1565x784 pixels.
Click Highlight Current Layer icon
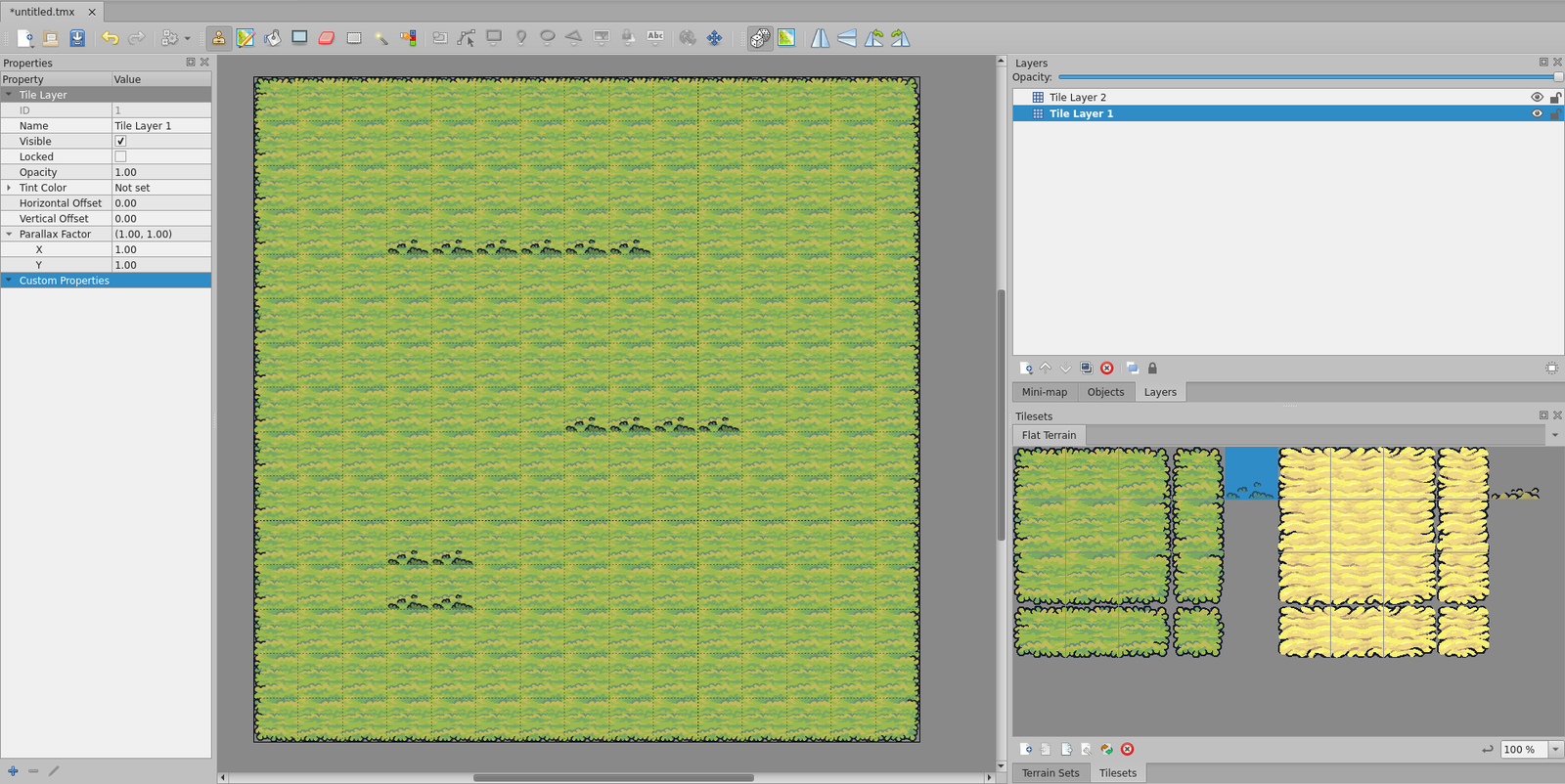click(x=1551, y=369)
